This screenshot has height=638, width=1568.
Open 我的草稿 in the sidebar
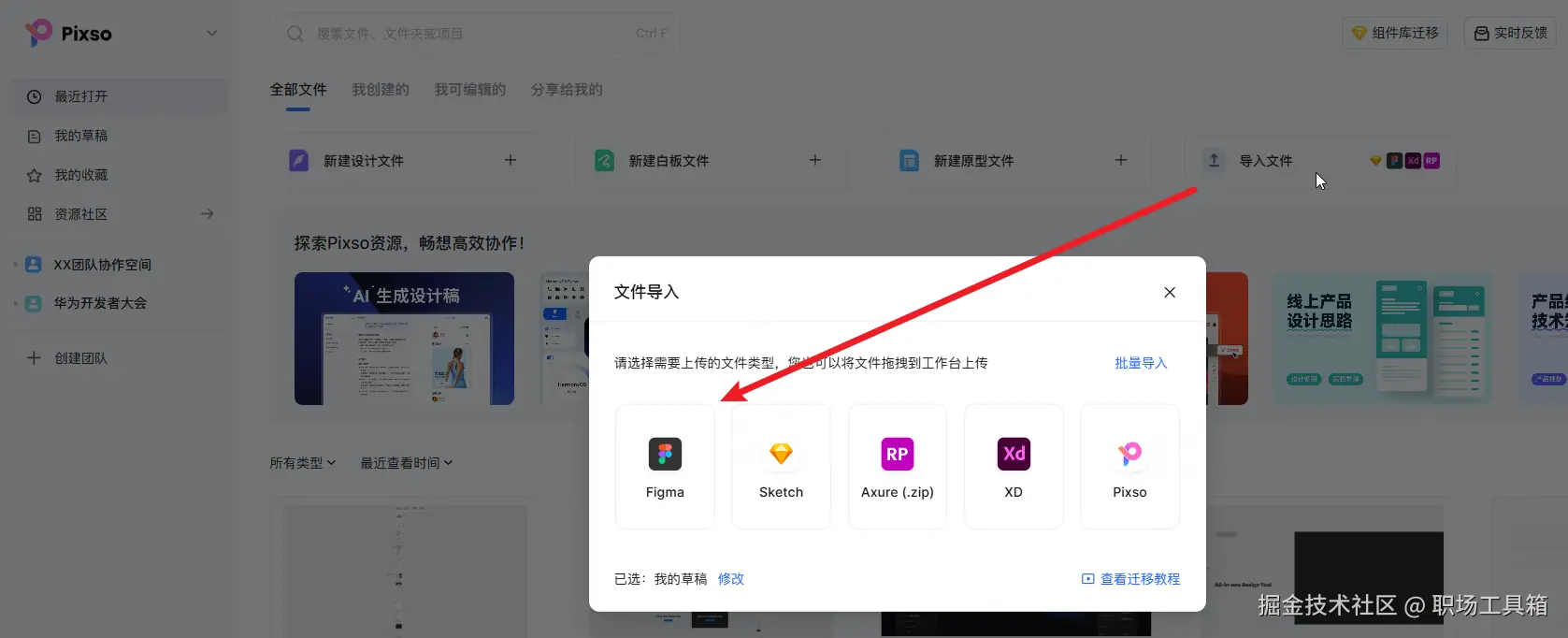coord(119,136)
